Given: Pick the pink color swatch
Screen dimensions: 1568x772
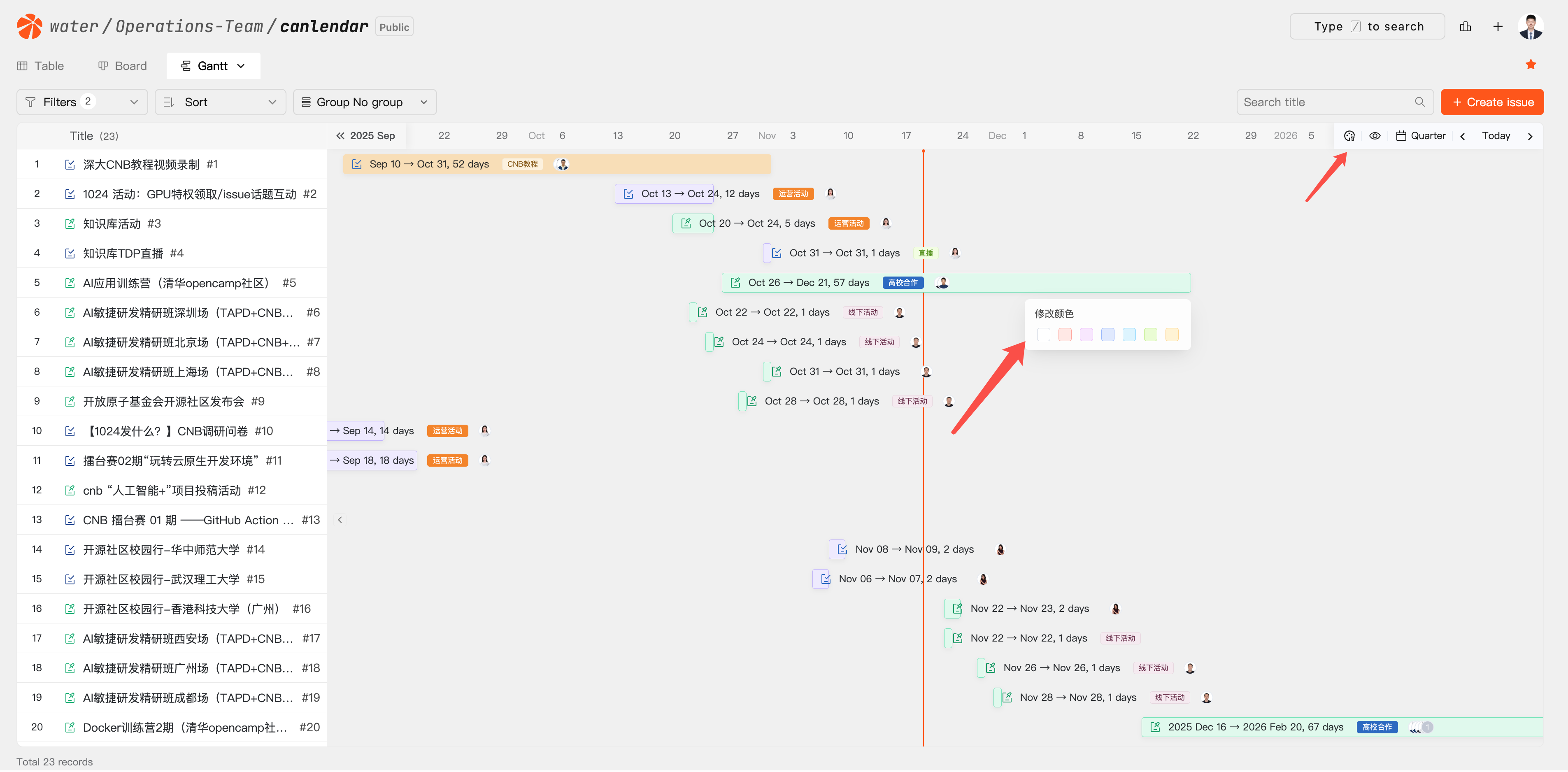Looking at the screenshot, I should click(x=1065, y=335).
